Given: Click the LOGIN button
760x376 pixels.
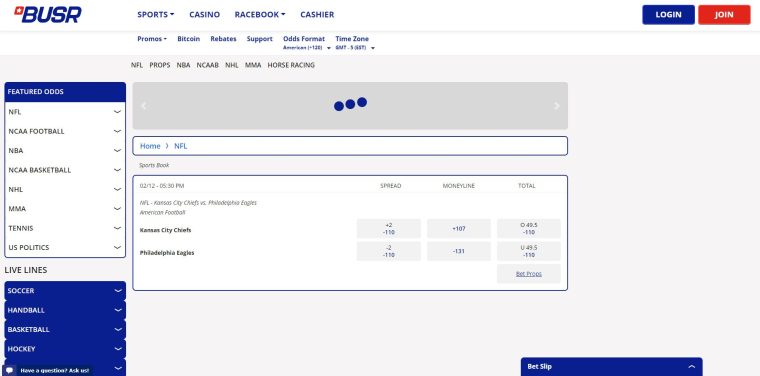Looking at the screenshot, I should coord(668,15).
